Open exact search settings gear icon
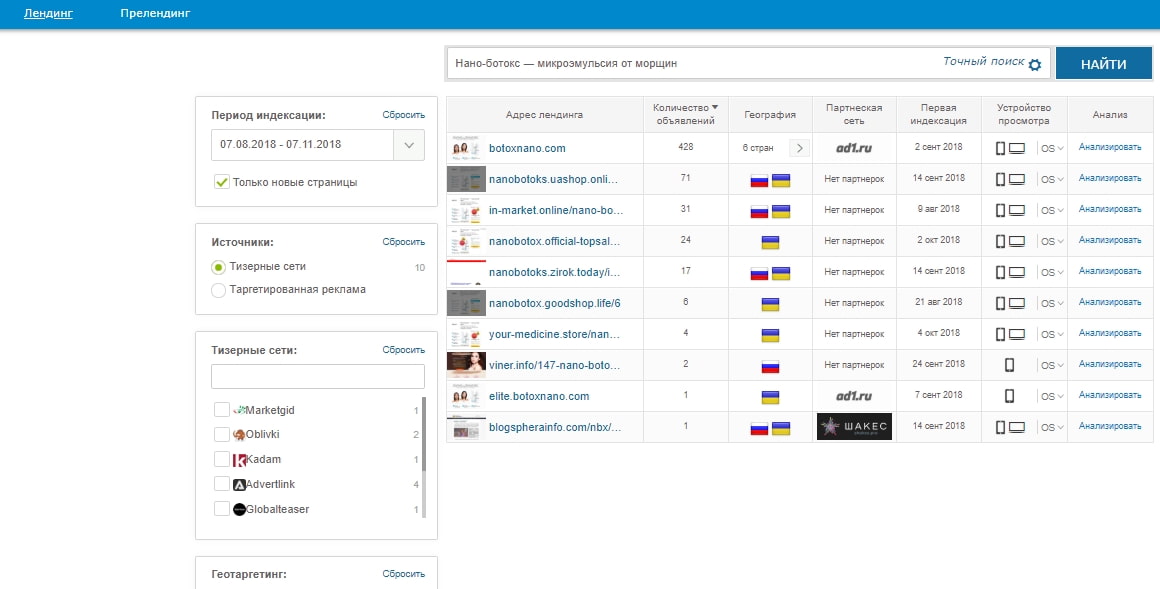 (1035, 64)
